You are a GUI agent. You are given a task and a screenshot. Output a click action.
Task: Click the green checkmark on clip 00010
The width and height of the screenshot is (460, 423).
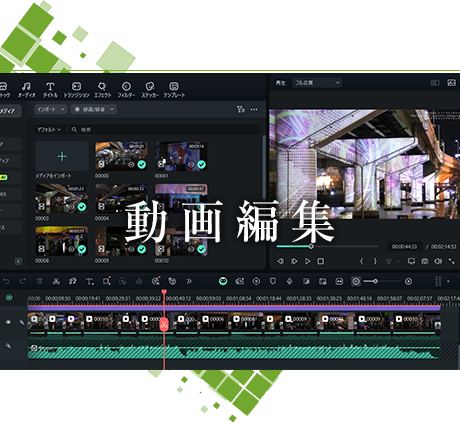coord(201,249)
